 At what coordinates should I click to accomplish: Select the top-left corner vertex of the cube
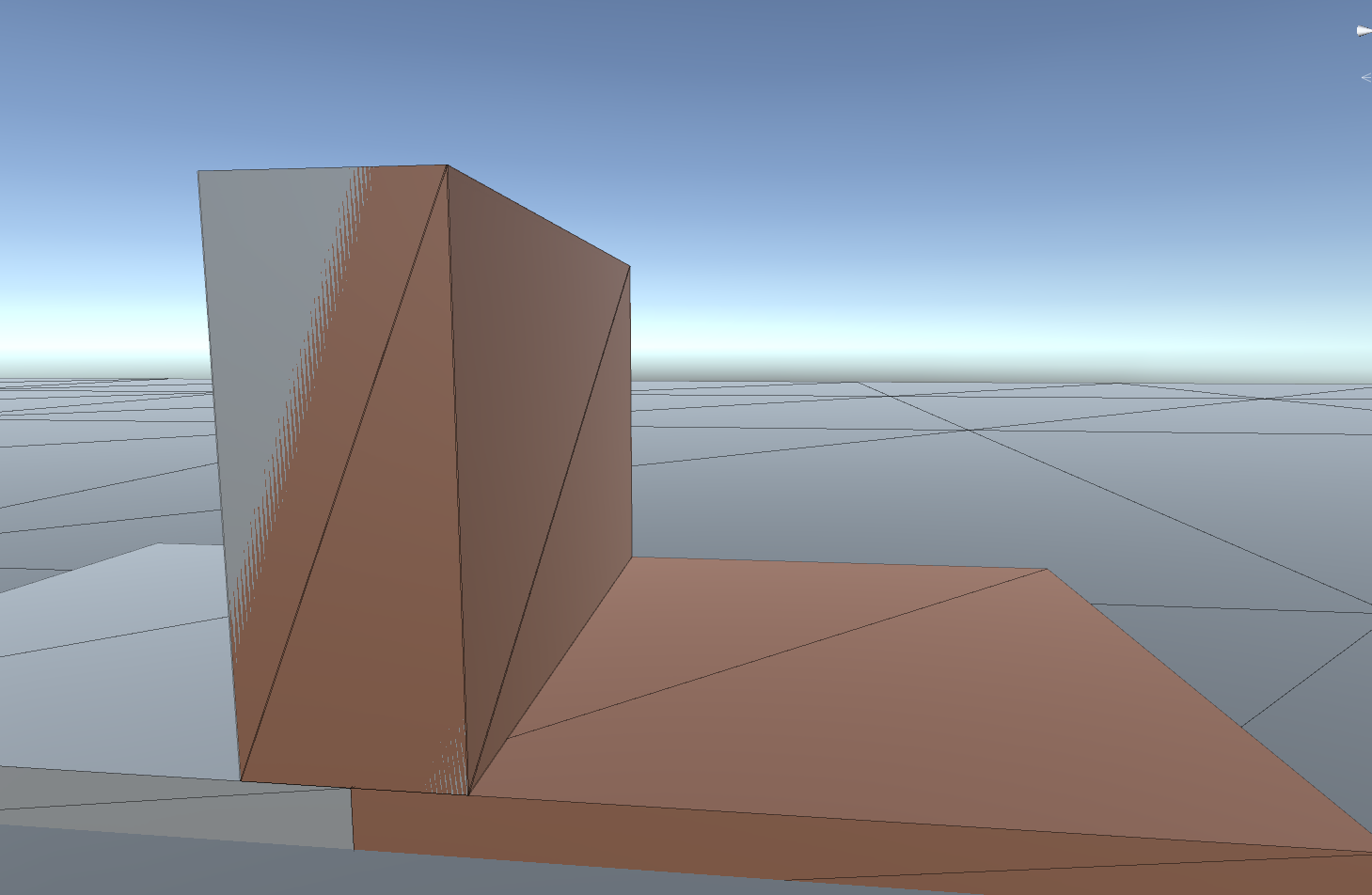197,171
